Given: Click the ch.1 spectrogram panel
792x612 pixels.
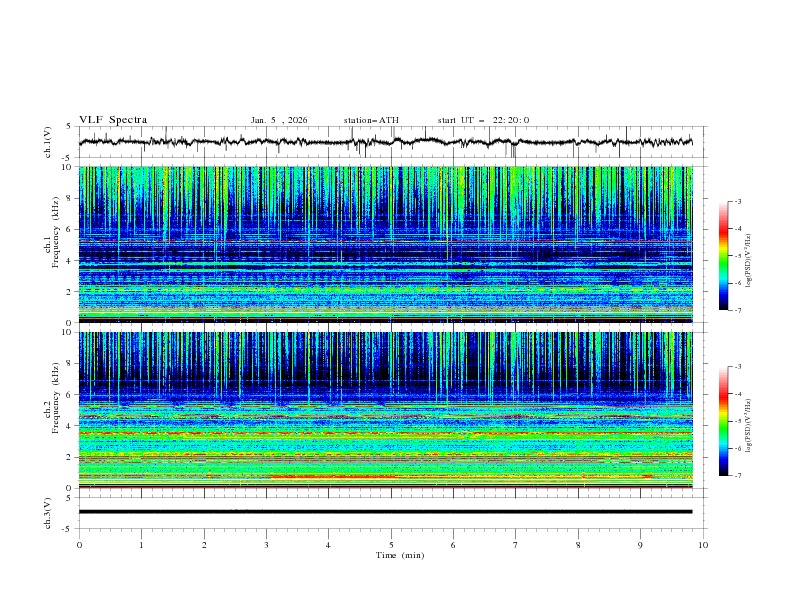Looking at the screenshot, I should [x=385, y=244].
